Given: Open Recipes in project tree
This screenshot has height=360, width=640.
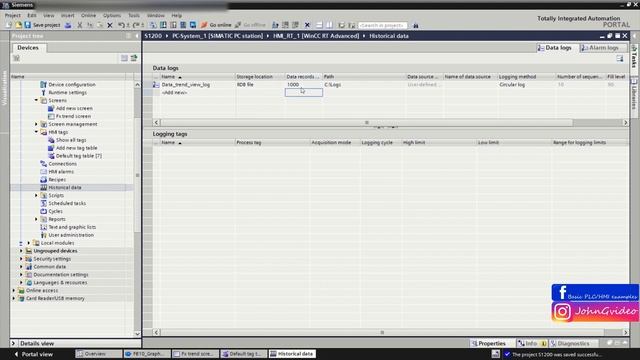Looking at the screenshot, I should pyautogui.click(x=57, y=180).
